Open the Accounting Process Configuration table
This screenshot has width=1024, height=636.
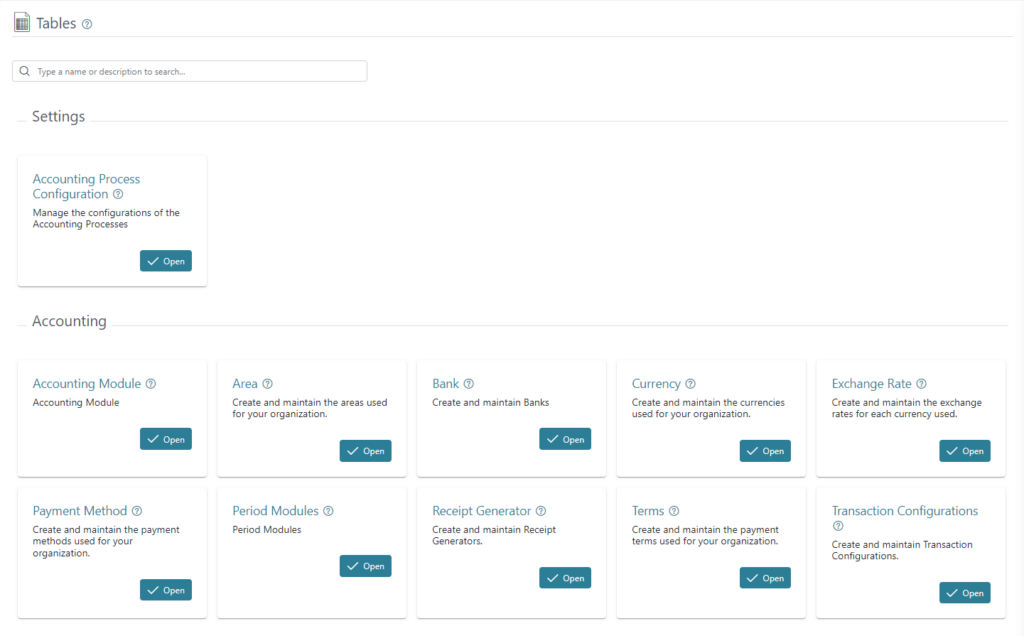click(x=165, y=260)
